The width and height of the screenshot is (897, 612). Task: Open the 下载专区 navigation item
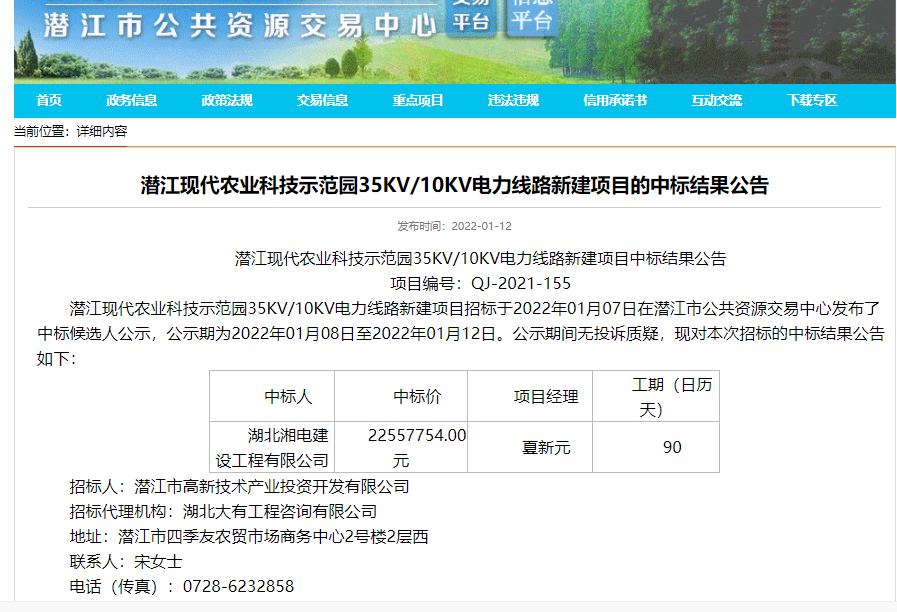click(x=812, y=100)
